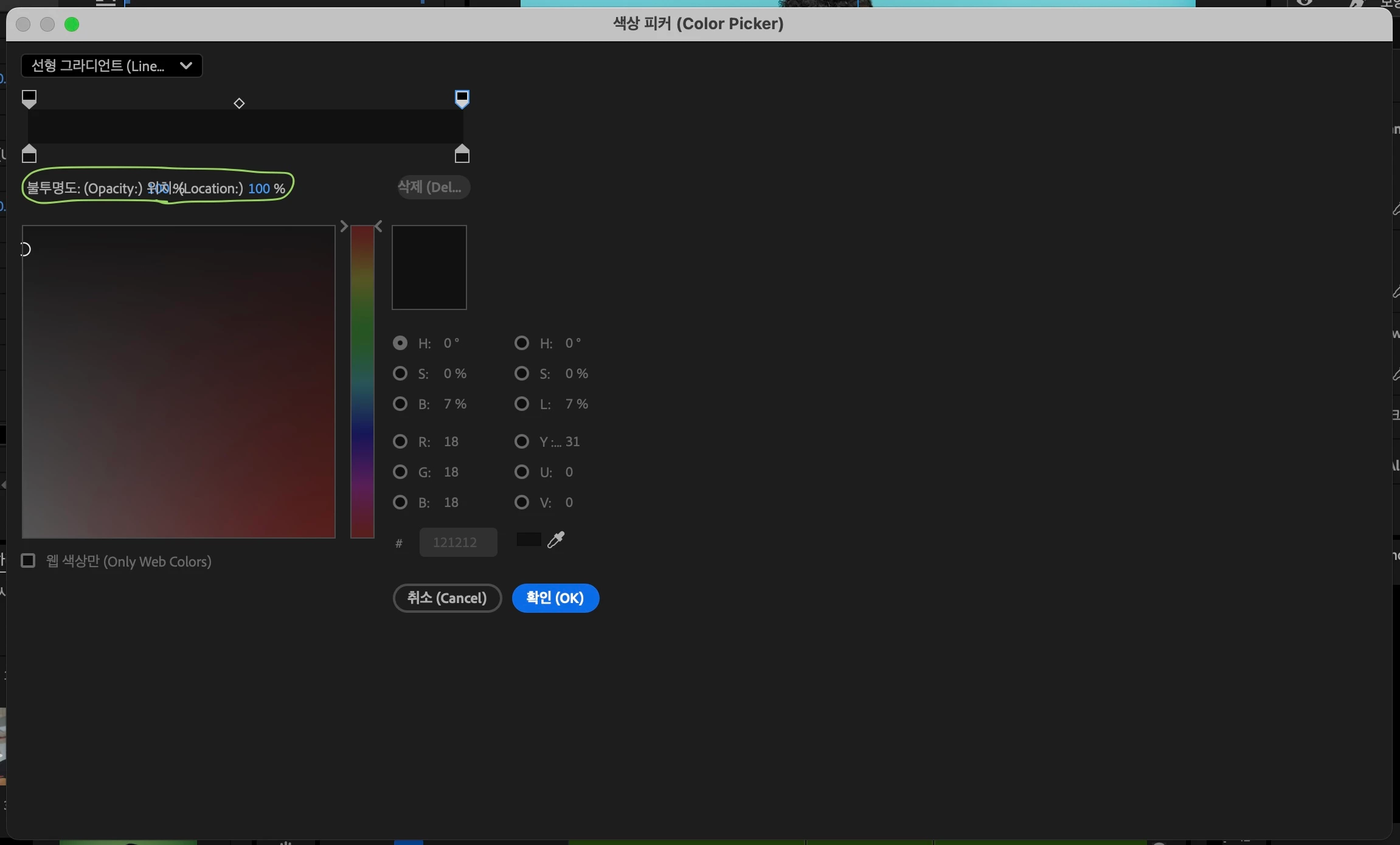Click the large current color preview swatch

pyautogui.click(x=429, y=267)
